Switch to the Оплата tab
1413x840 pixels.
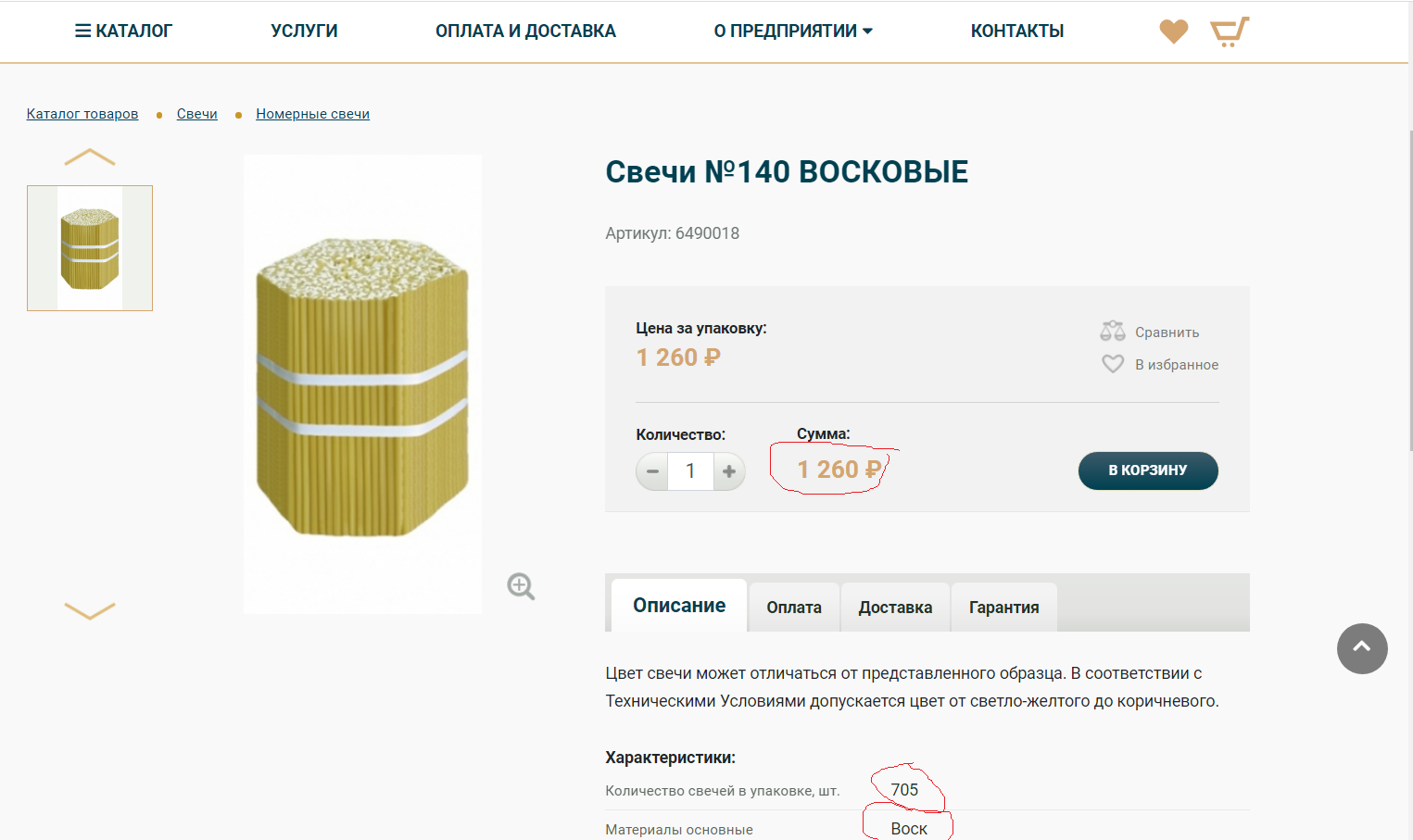[794, 608]
